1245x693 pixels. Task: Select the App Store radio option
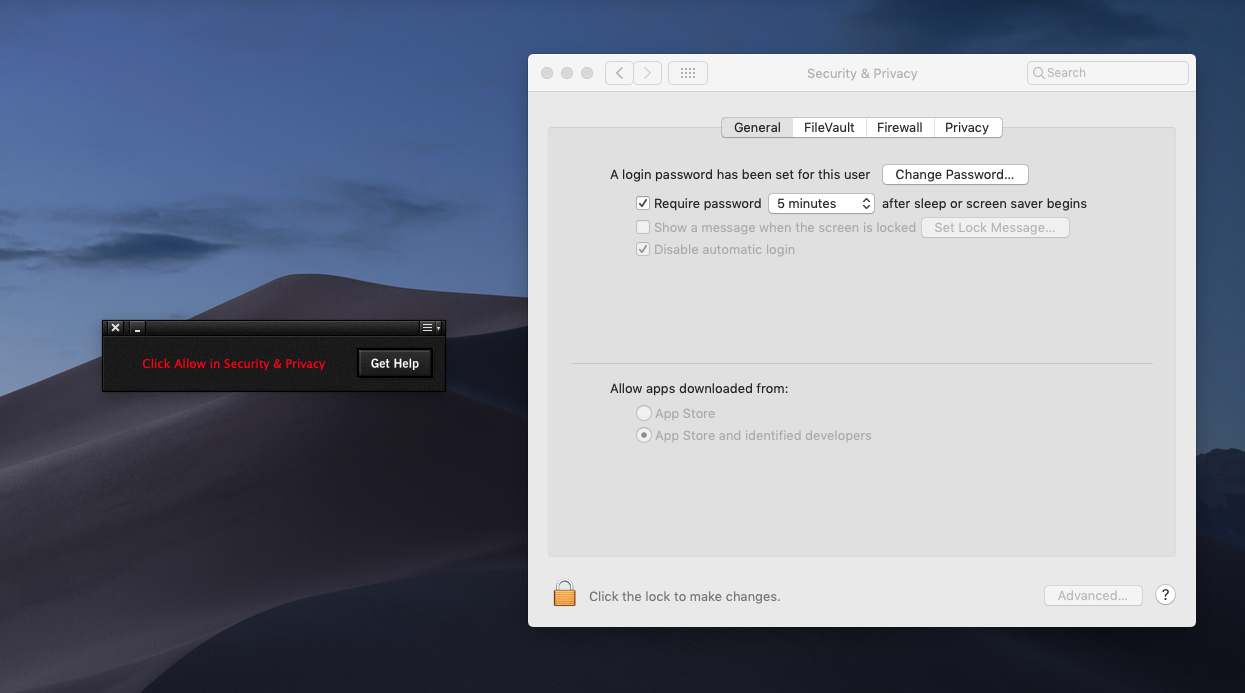[x=644, y=413]
